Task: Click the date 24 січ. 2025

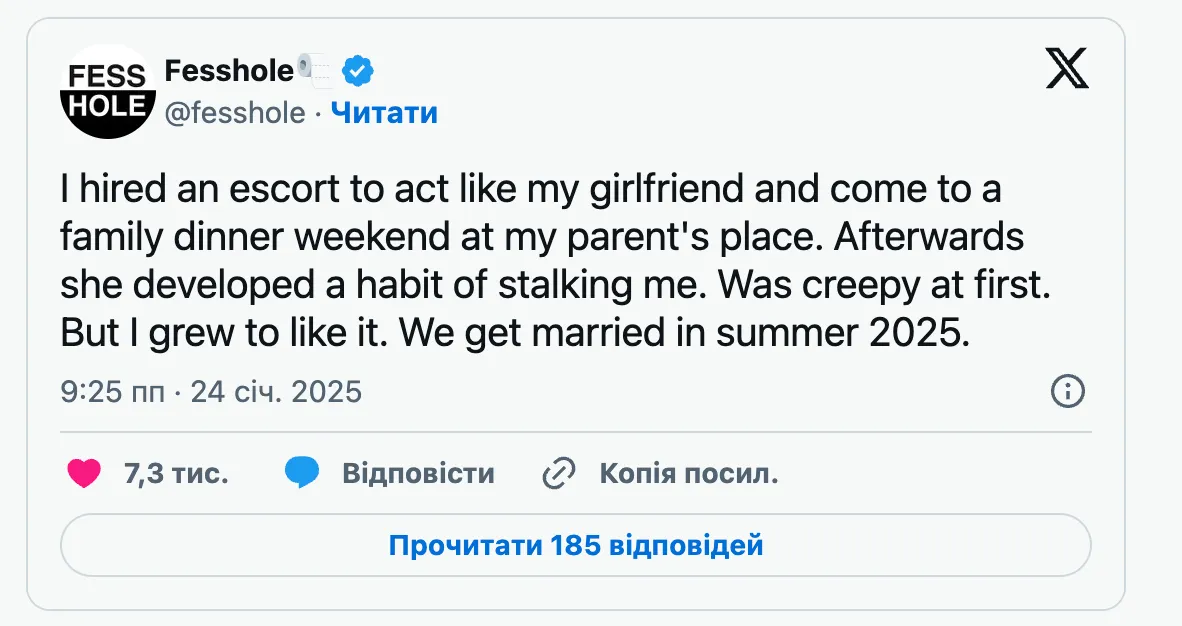Action: point(275,392)
